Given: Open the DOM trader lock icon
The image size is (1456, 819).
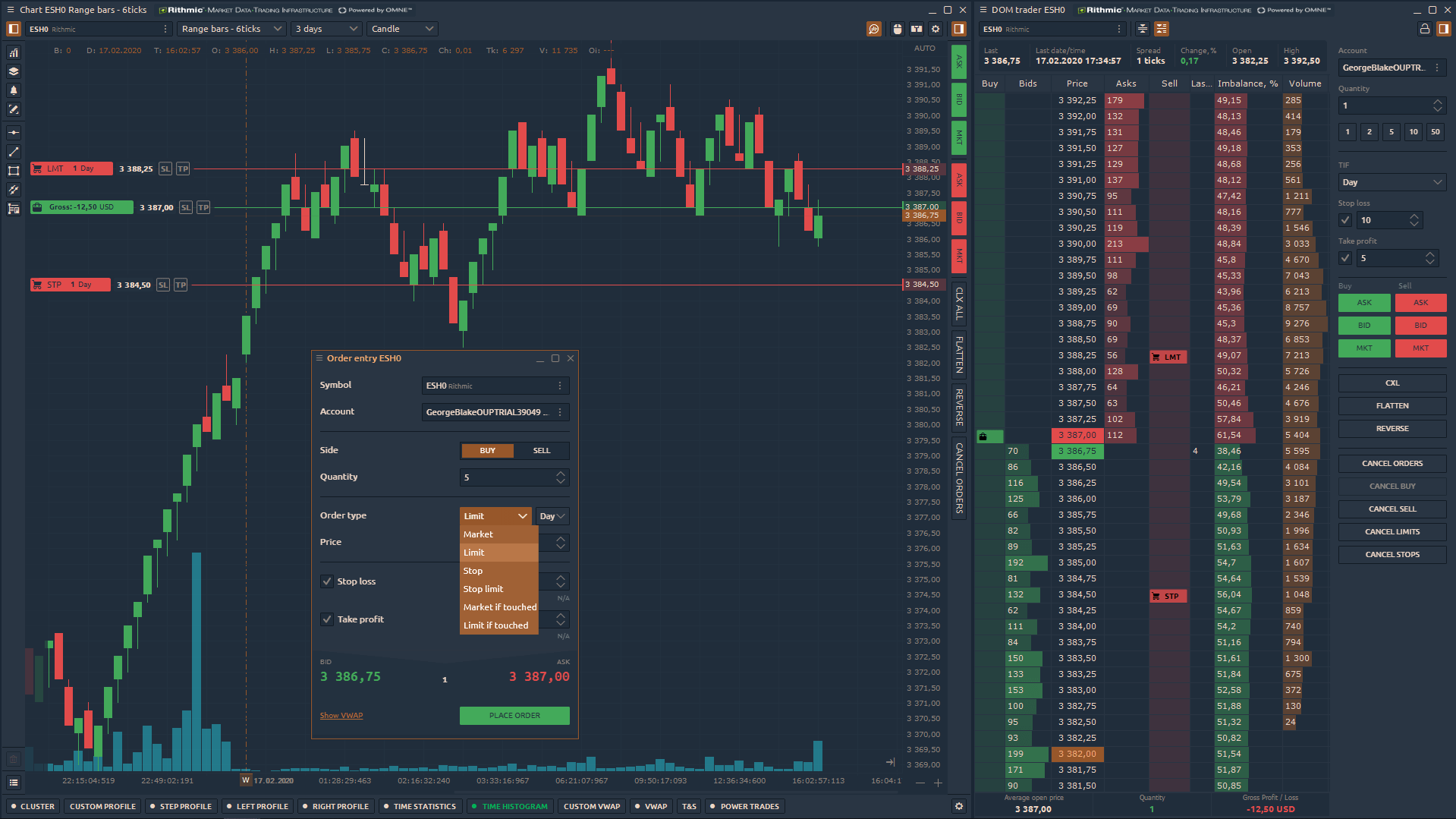Looking at the screenshot, I should click(1424, 27).
